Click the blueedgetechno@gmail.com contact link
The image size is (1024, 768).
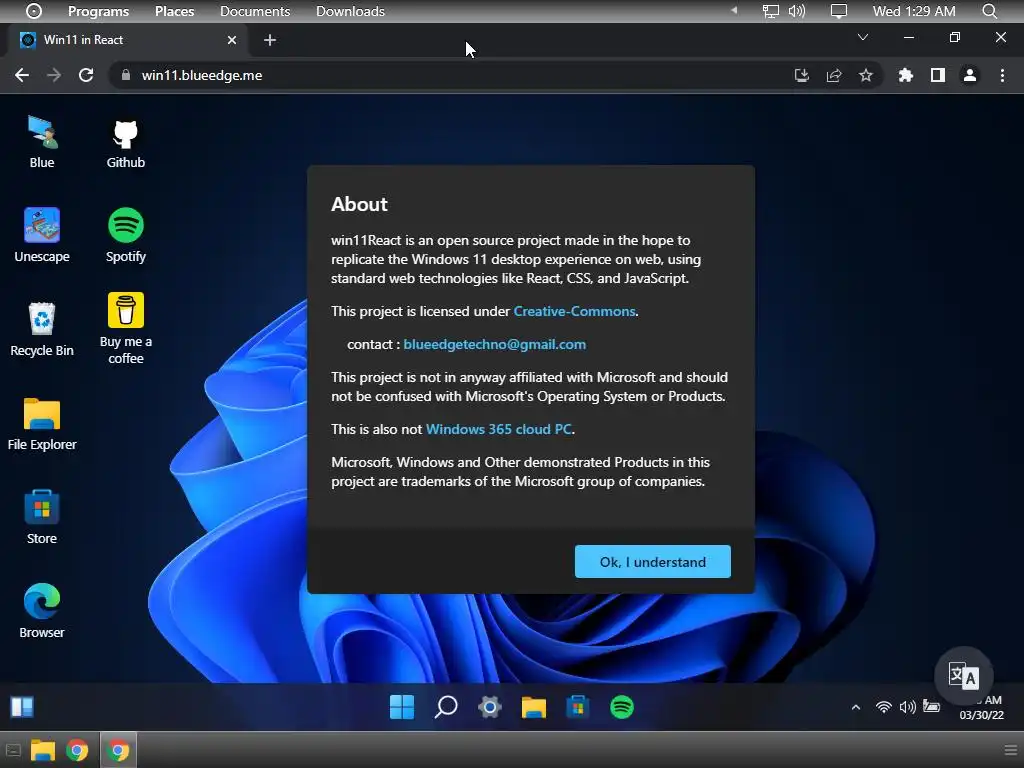click(494, 344)
